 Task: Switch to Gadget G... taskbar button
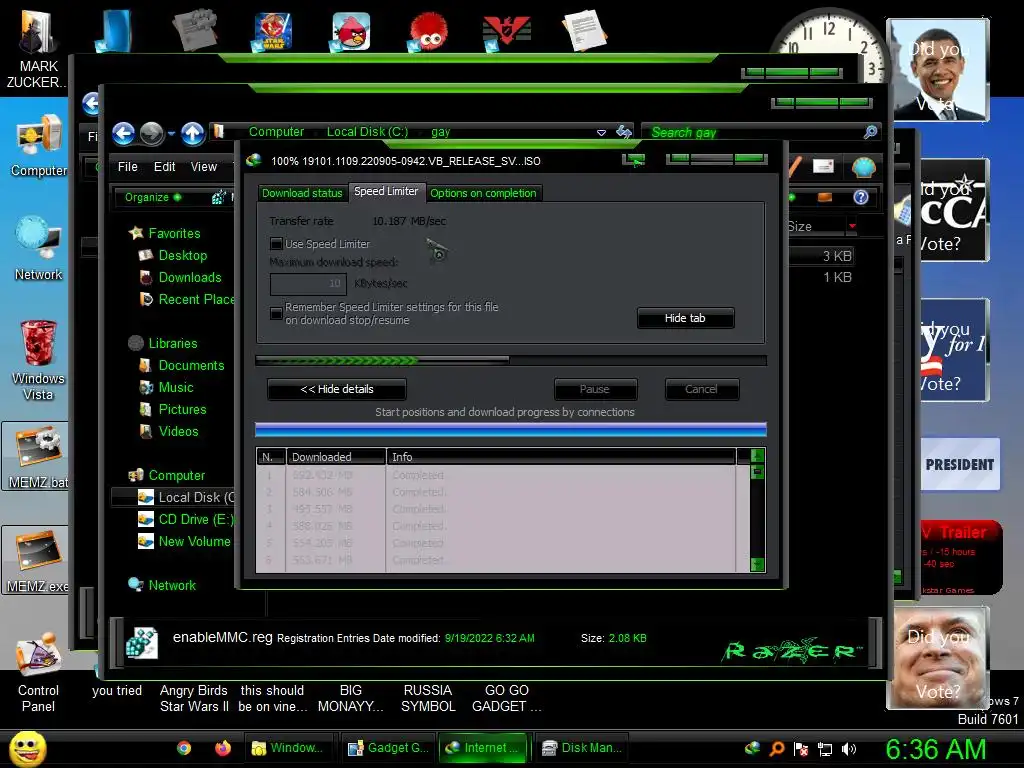point(388,748)
